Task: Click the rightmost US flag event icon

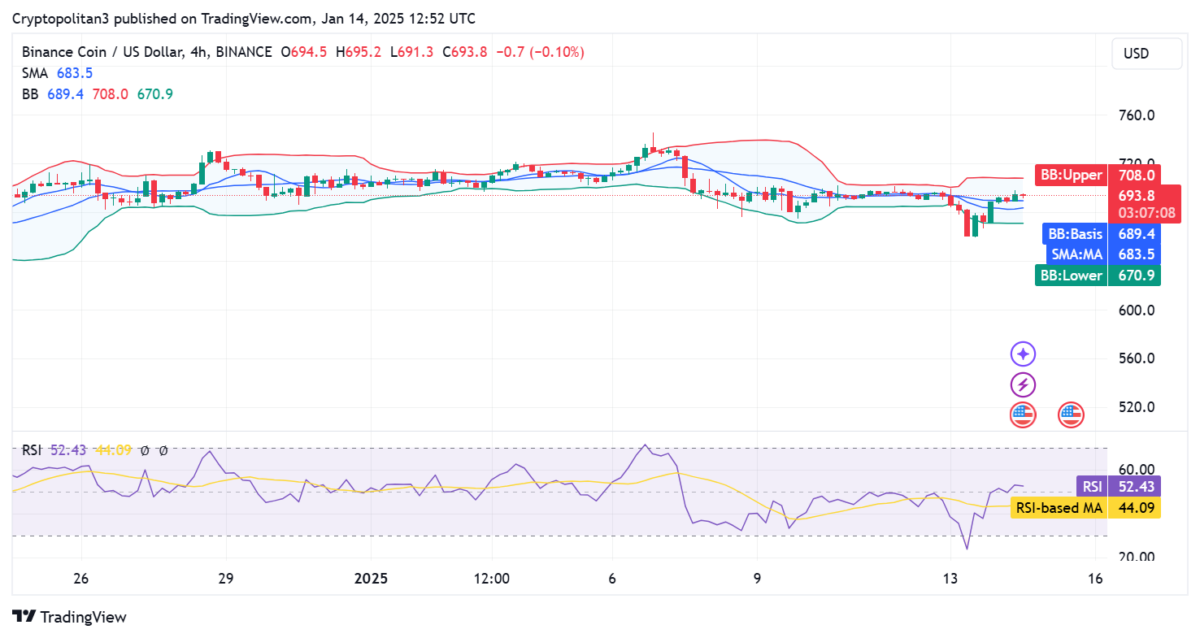Action: click(x=1071, y=414)
